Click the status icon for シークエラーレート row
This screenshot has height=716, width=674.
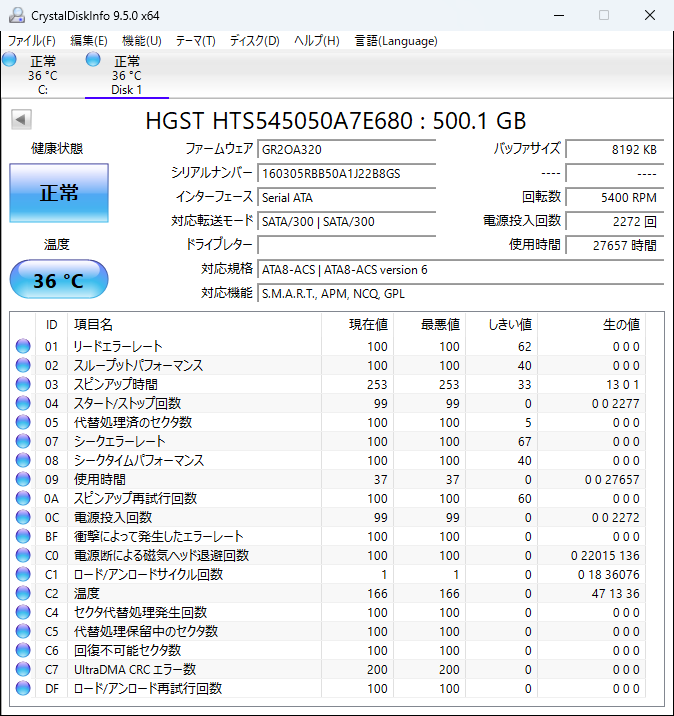click(x=23, y=441)
